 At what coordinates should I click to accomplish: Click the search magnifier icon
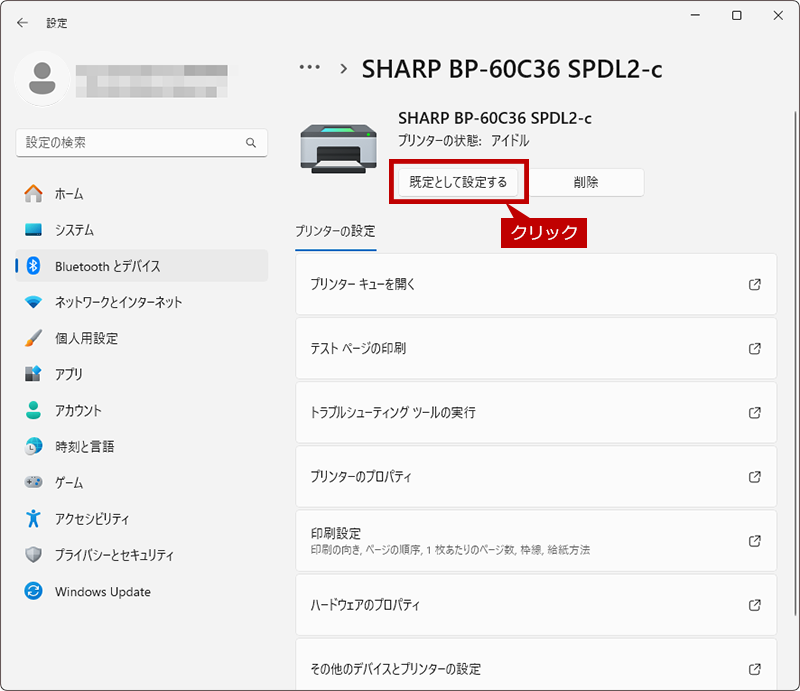251,143
